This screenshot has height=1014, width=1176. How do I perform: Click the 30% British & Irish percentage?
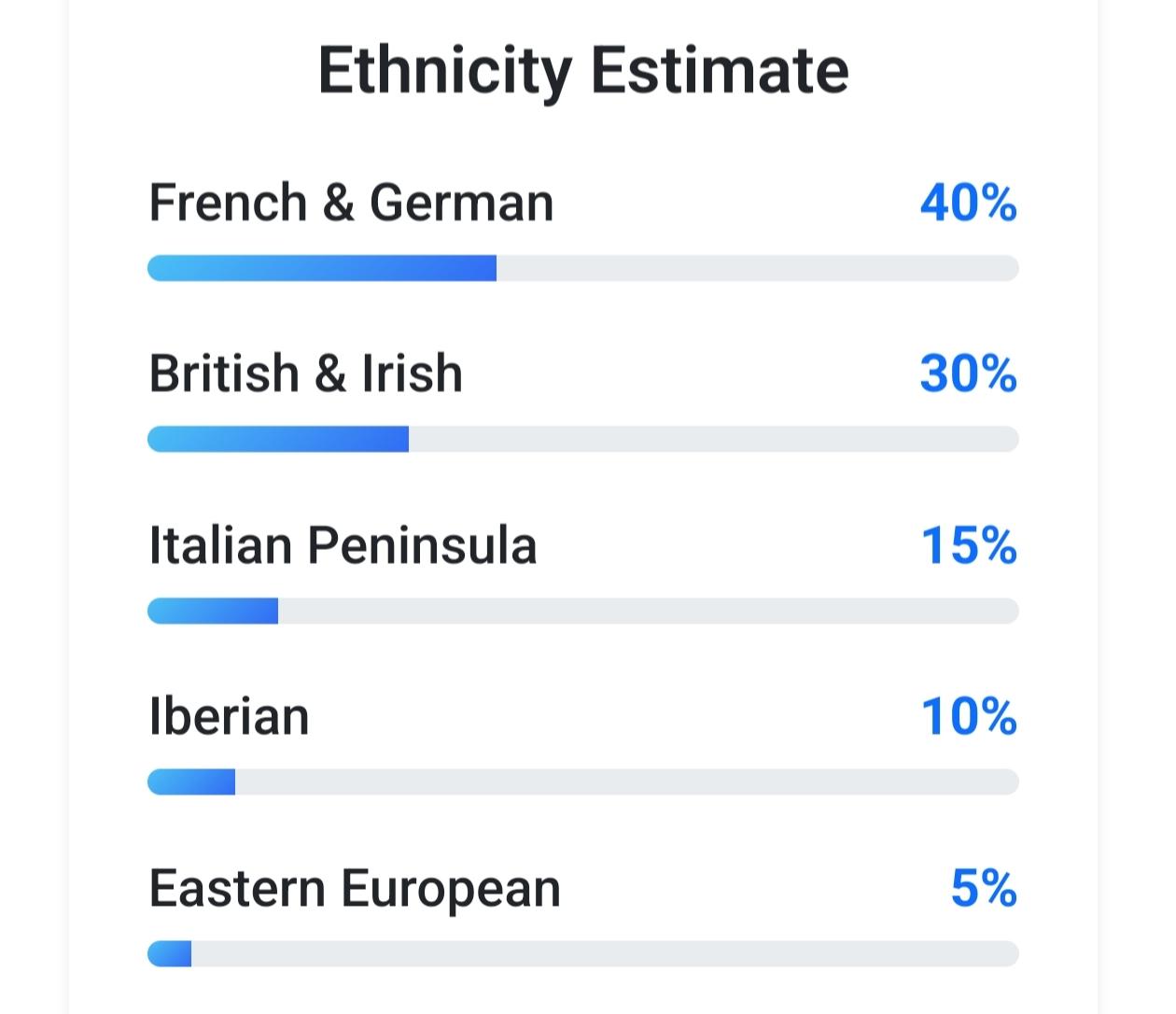pos(968,373)
